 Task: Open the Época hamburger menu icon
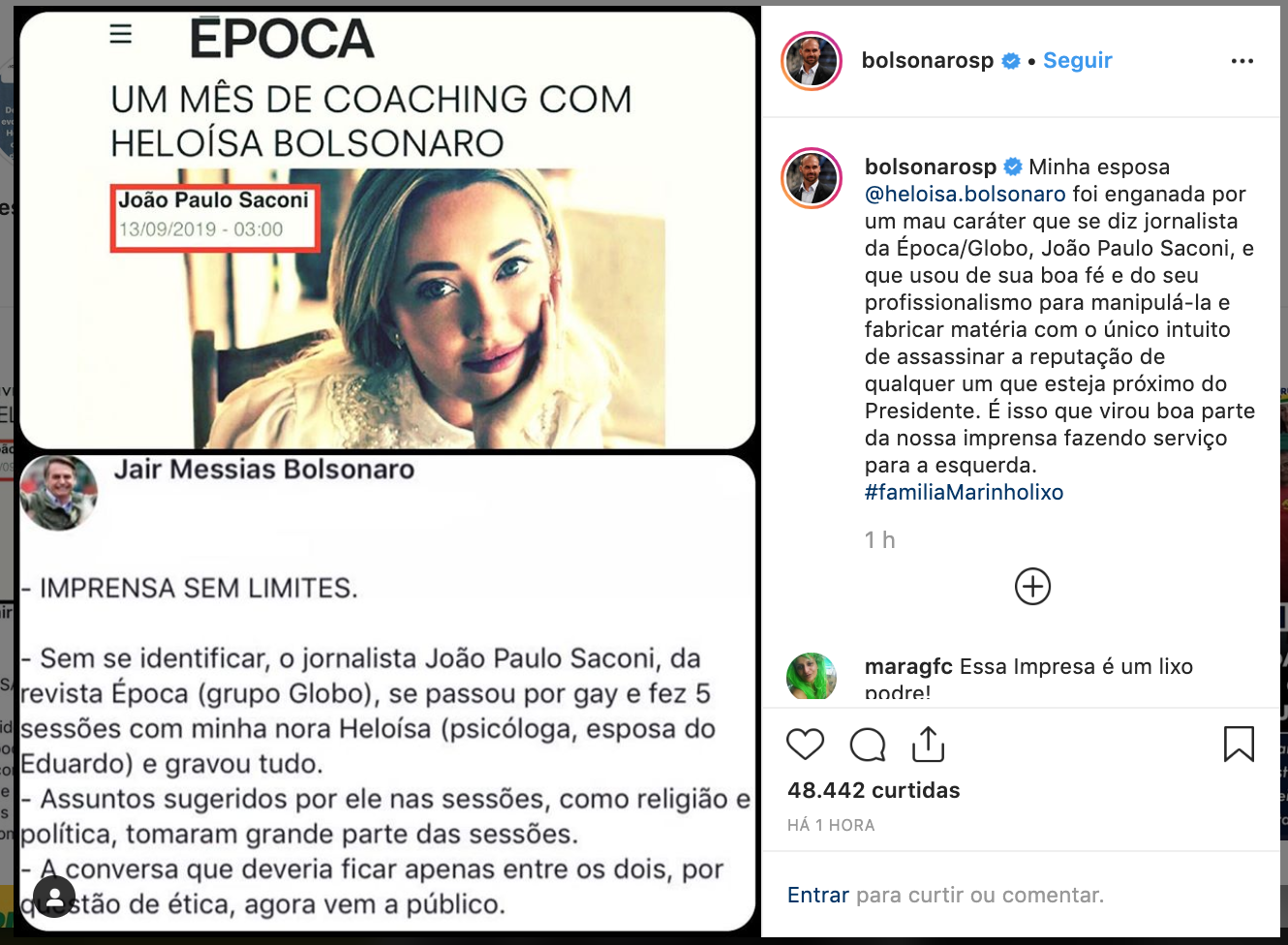pyautogui.click(x=121, y=34)
